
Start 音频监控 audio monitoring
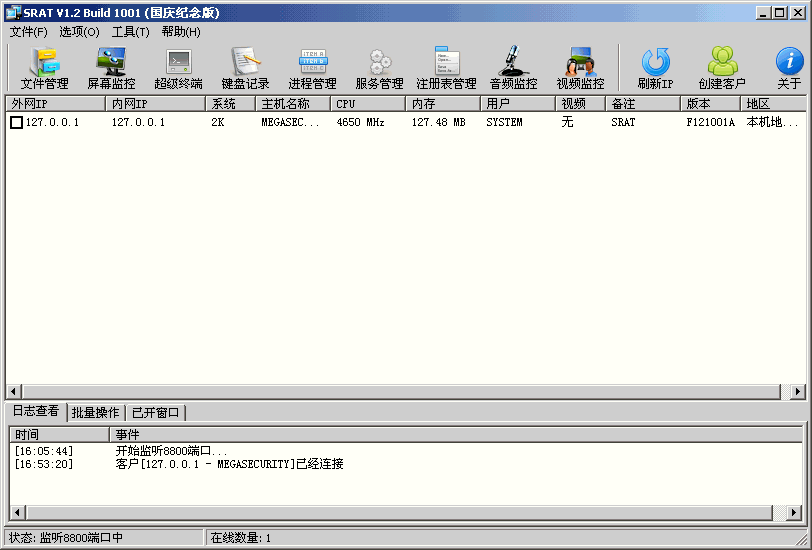513,68
